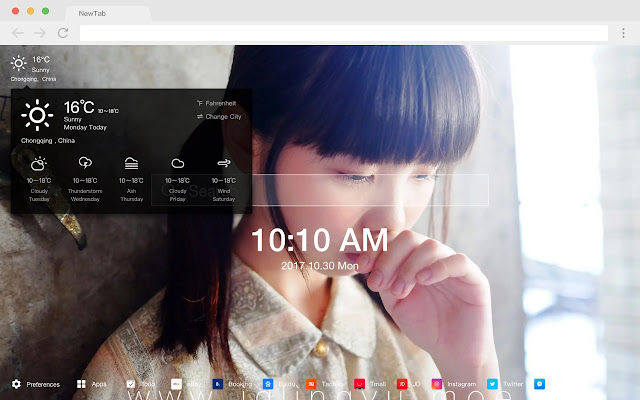Image resolution: width=640 pixels, height=400 pixels.
Task: Click the Tmall label link
Action: (x=378, y=384)
